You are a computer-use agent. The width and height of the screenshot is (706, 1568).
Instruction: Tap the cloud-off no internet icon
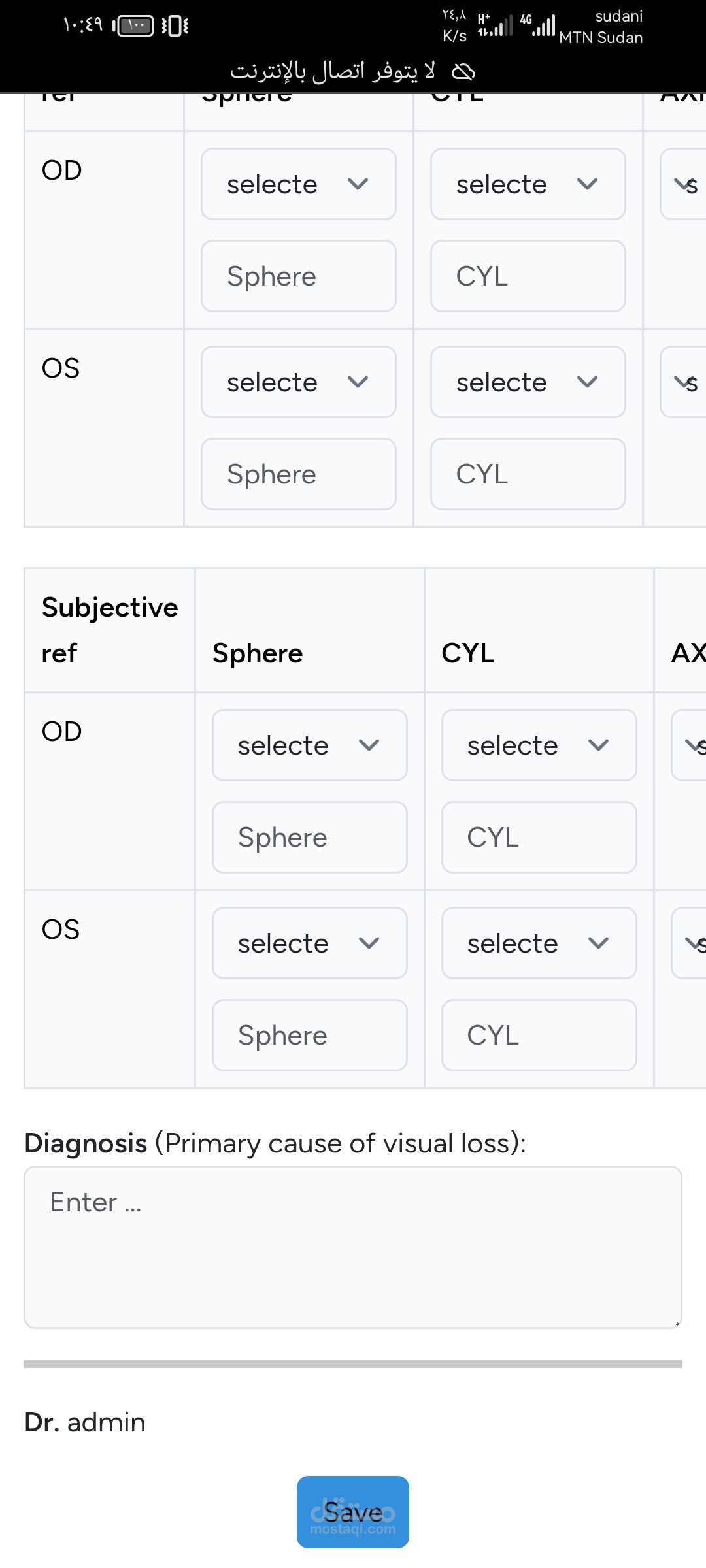point(463,72)
